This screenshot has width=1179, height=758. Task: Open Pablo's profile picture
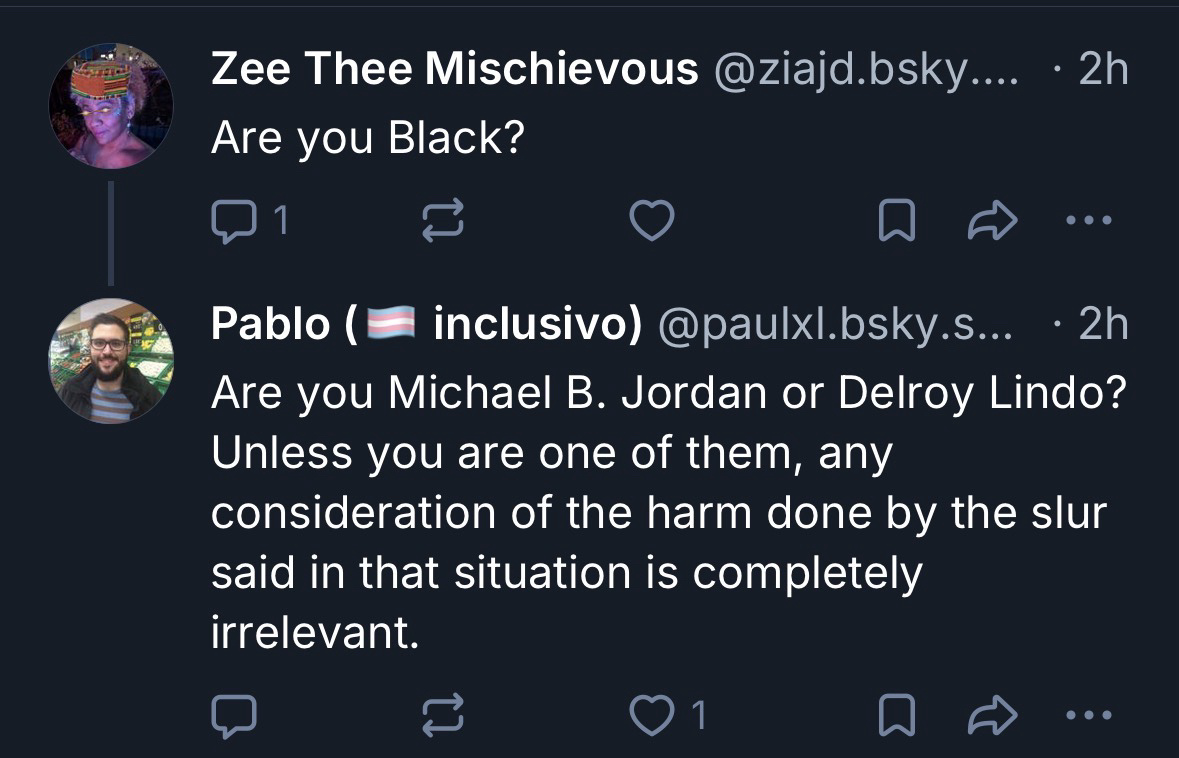(111, 360)
